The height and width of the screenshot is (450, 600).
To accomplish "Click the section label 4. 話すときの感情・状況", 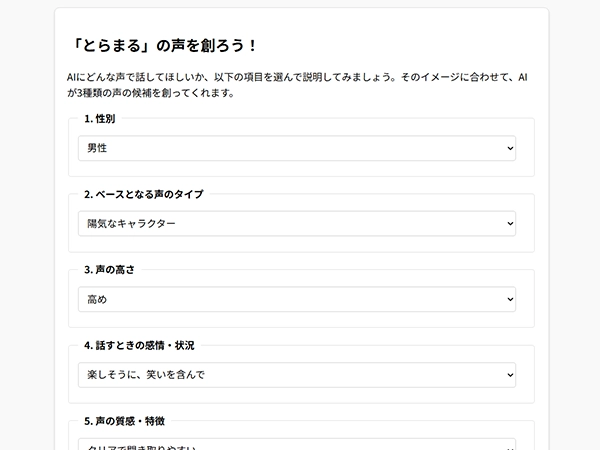I will click(139, 345).
